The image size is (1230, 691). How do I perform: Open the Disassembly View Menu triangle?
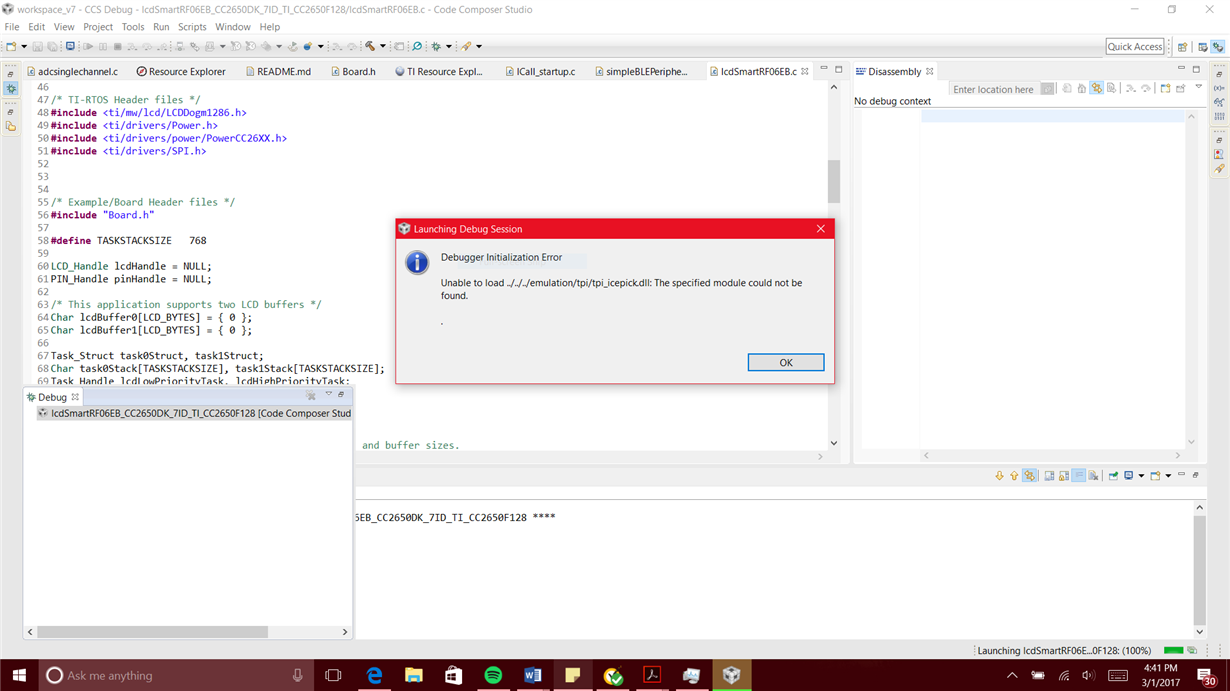click(x=1199, y=86)
